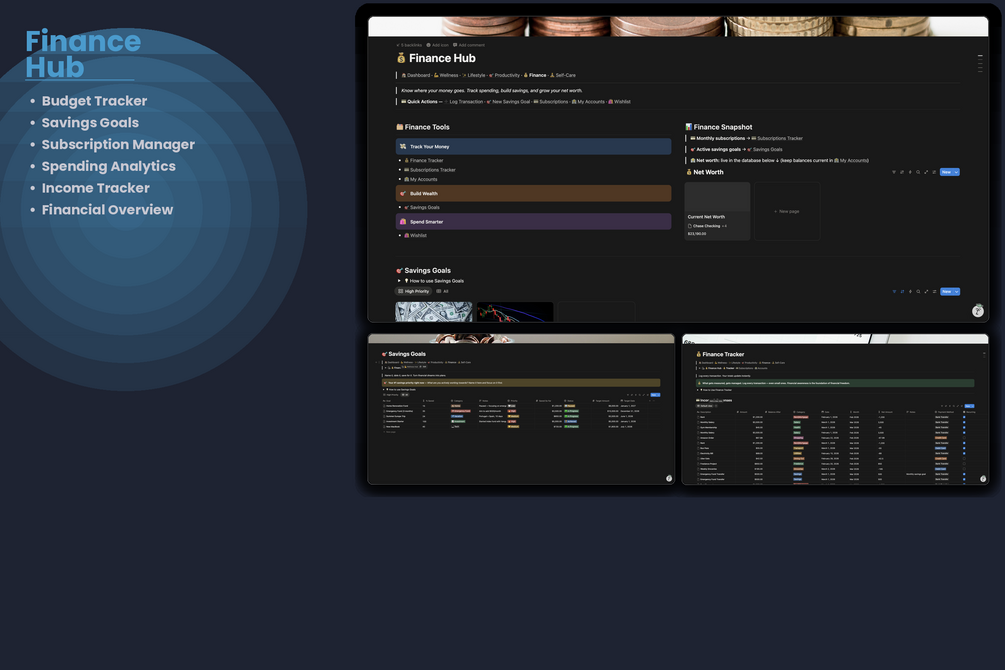Click the Net Worth view settings icon
The height and width of the screenshot is (670, 1005).
point(934,172)
